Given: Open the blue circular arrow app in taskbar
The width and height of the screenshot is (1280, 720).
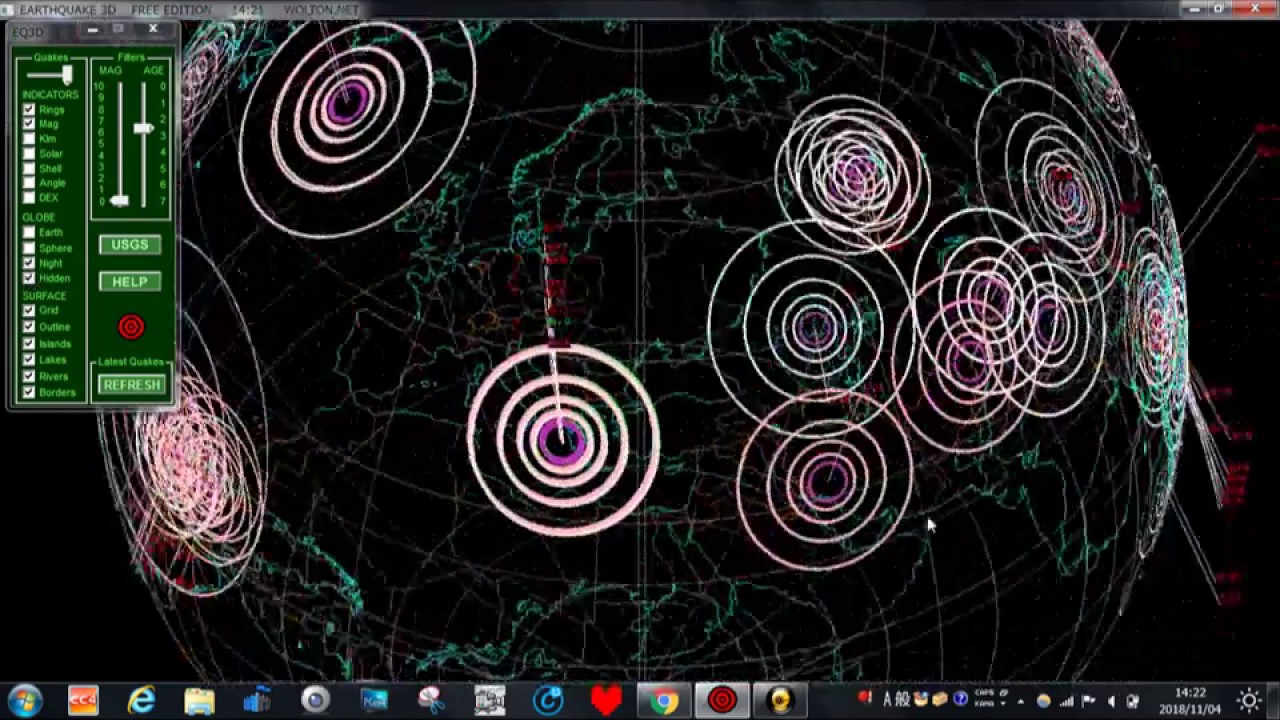Looking at the screenshot, I should click(x=548, y=701).
